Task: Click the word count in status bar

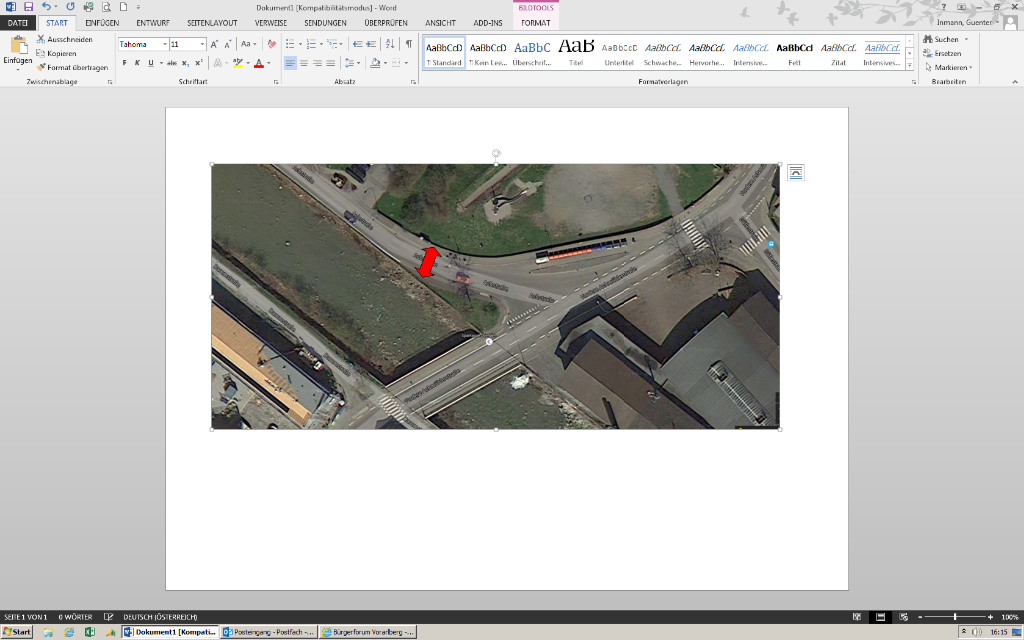Action: (x=75, y=617)
